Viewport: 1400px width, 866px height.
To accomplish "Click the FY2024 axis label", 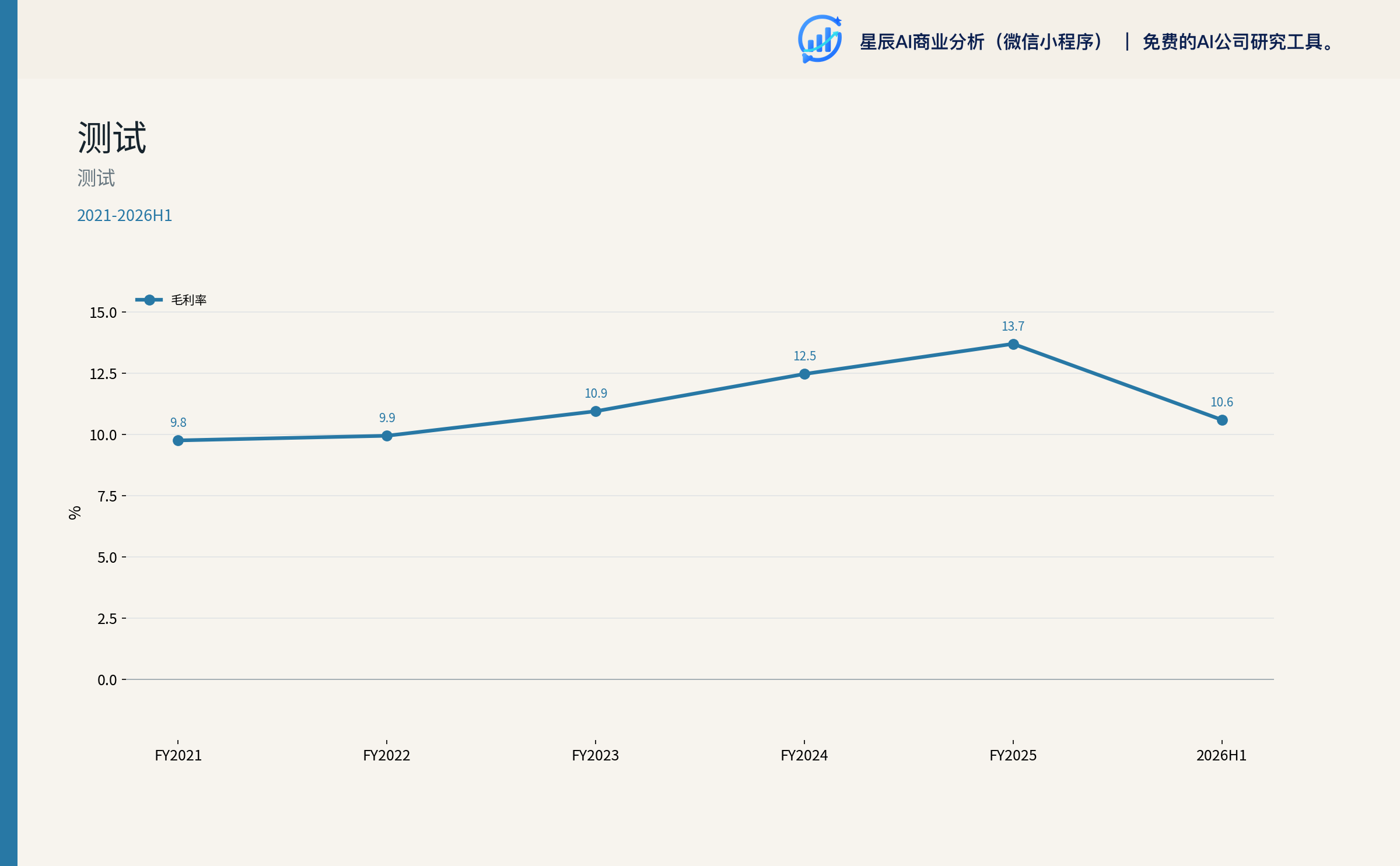I will pos(804,755).
